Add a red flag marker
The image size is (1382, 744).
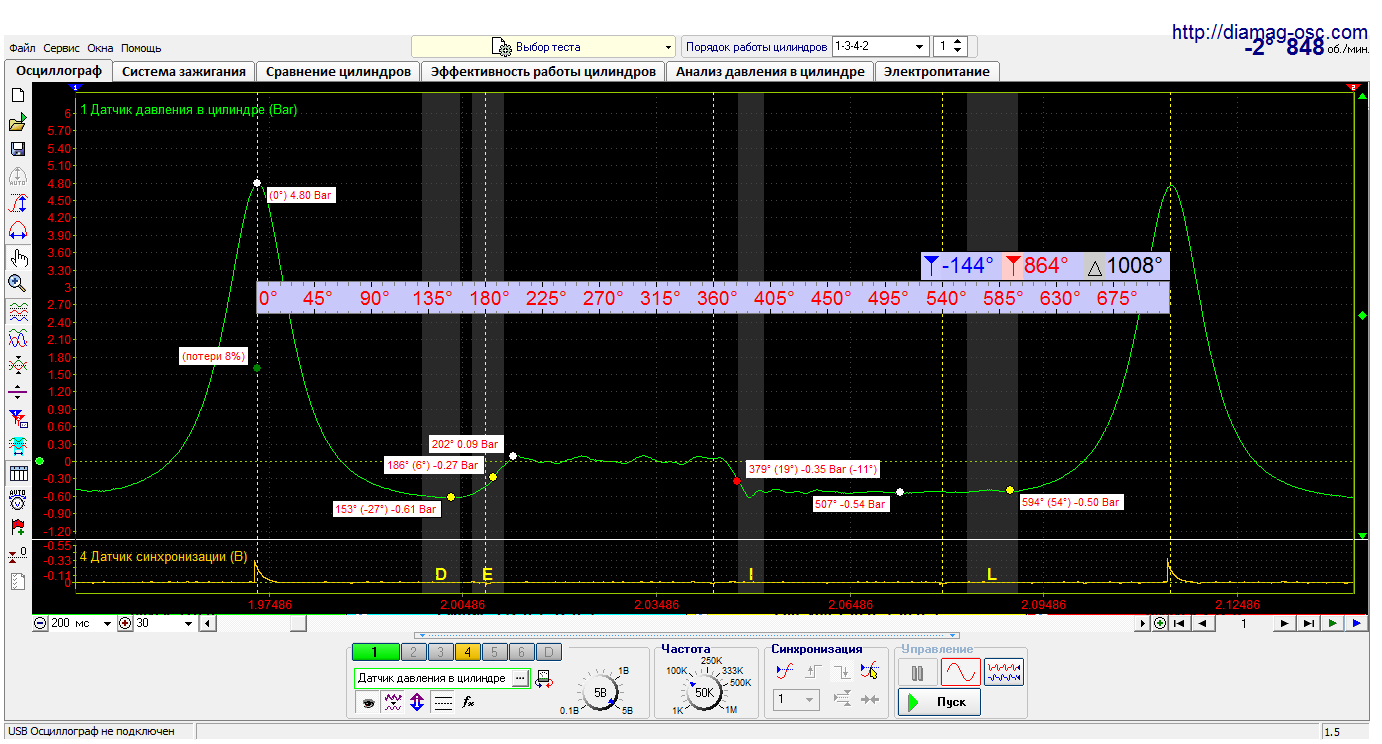(17, 526)
